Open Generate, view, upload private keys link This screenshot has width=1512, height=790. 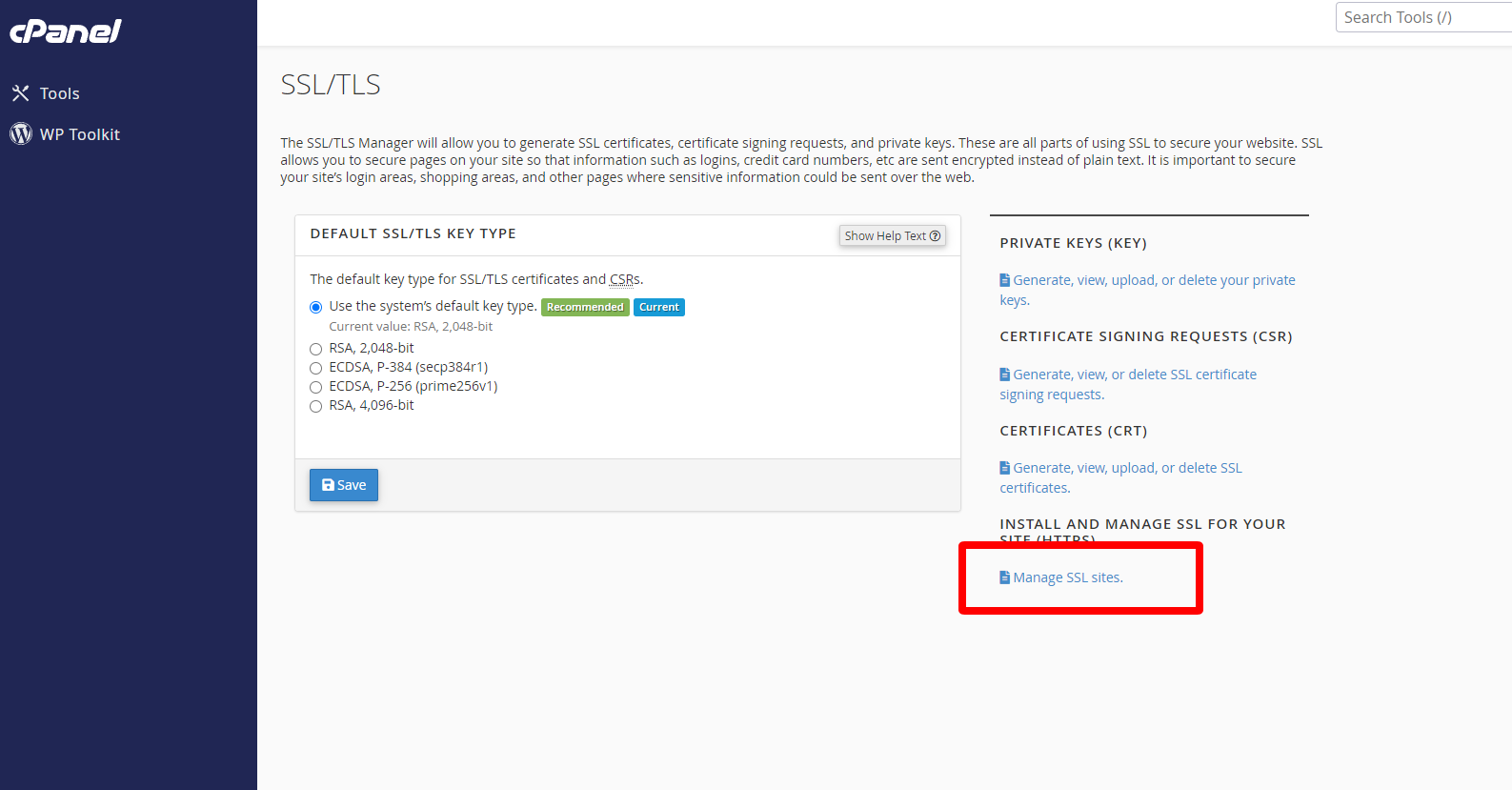pyautogui.click(x=1153, y=280)
